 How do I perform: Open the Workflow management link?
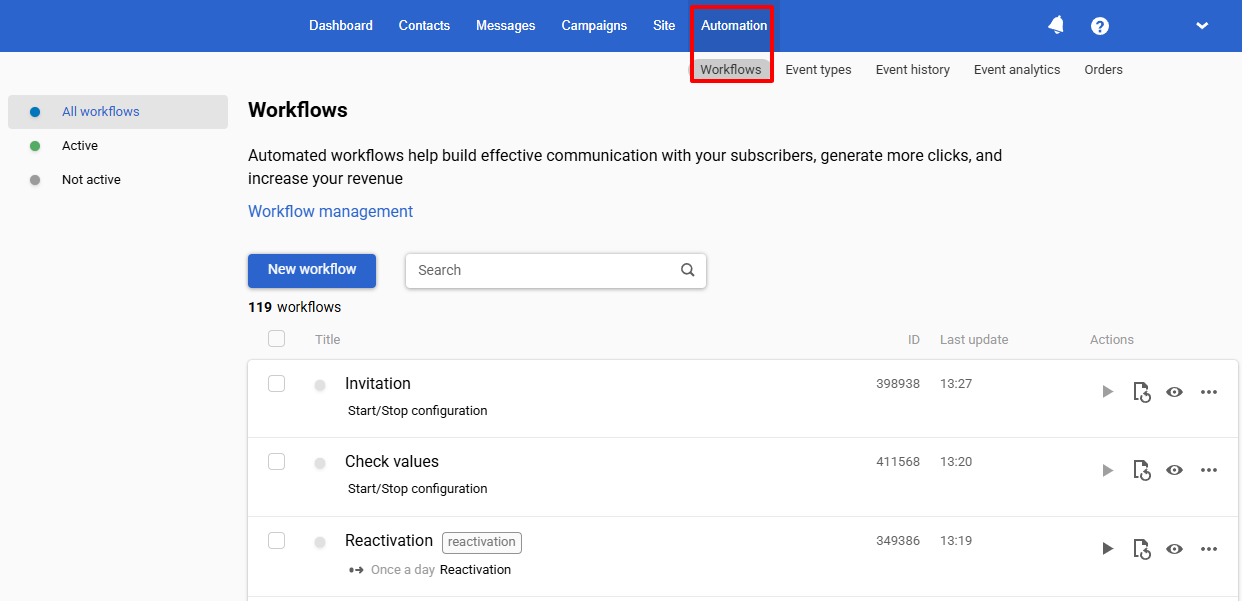330,212
